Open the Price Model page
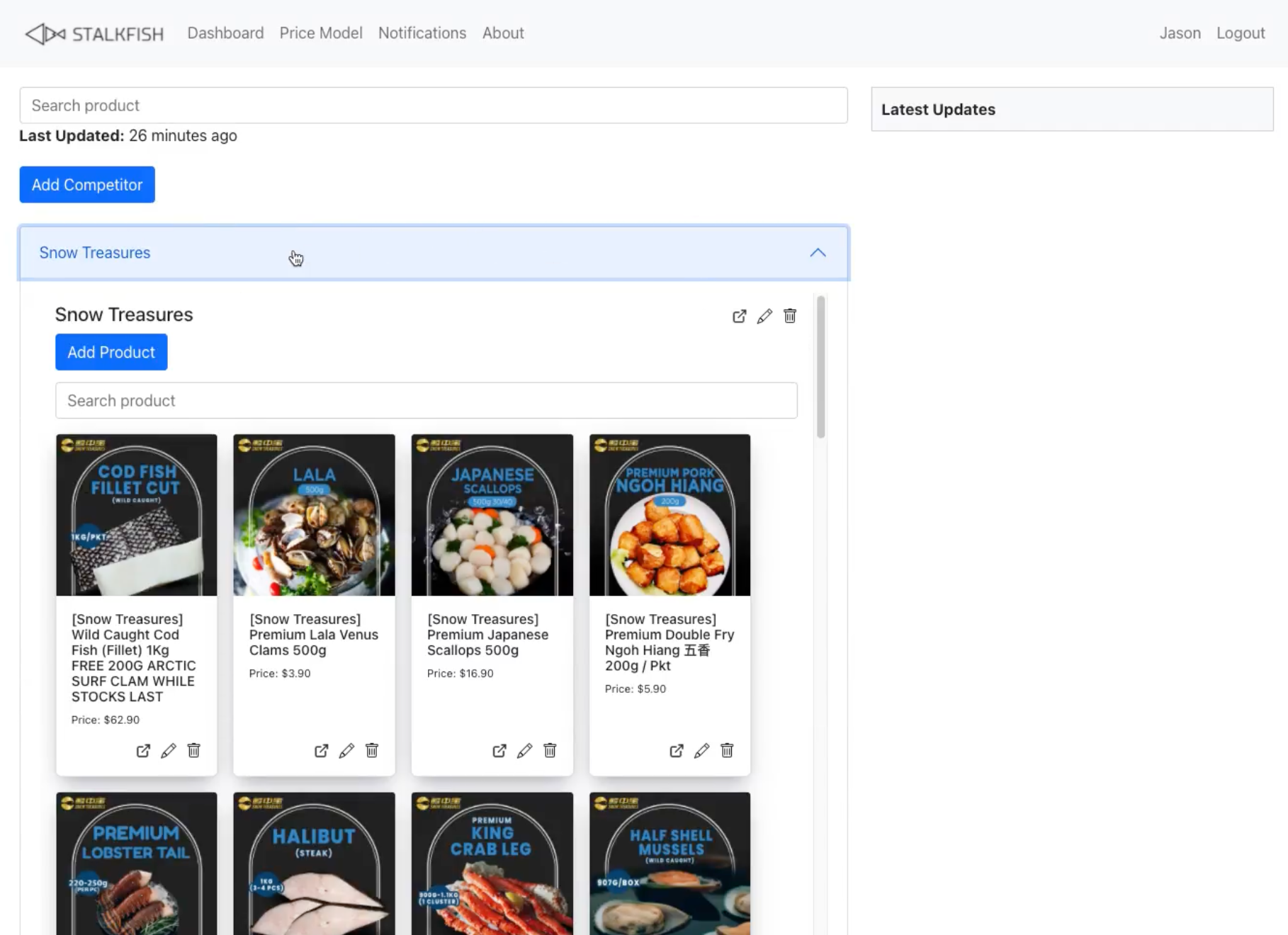Viewport: 1288px width, 935px height. tap(321, 33)
